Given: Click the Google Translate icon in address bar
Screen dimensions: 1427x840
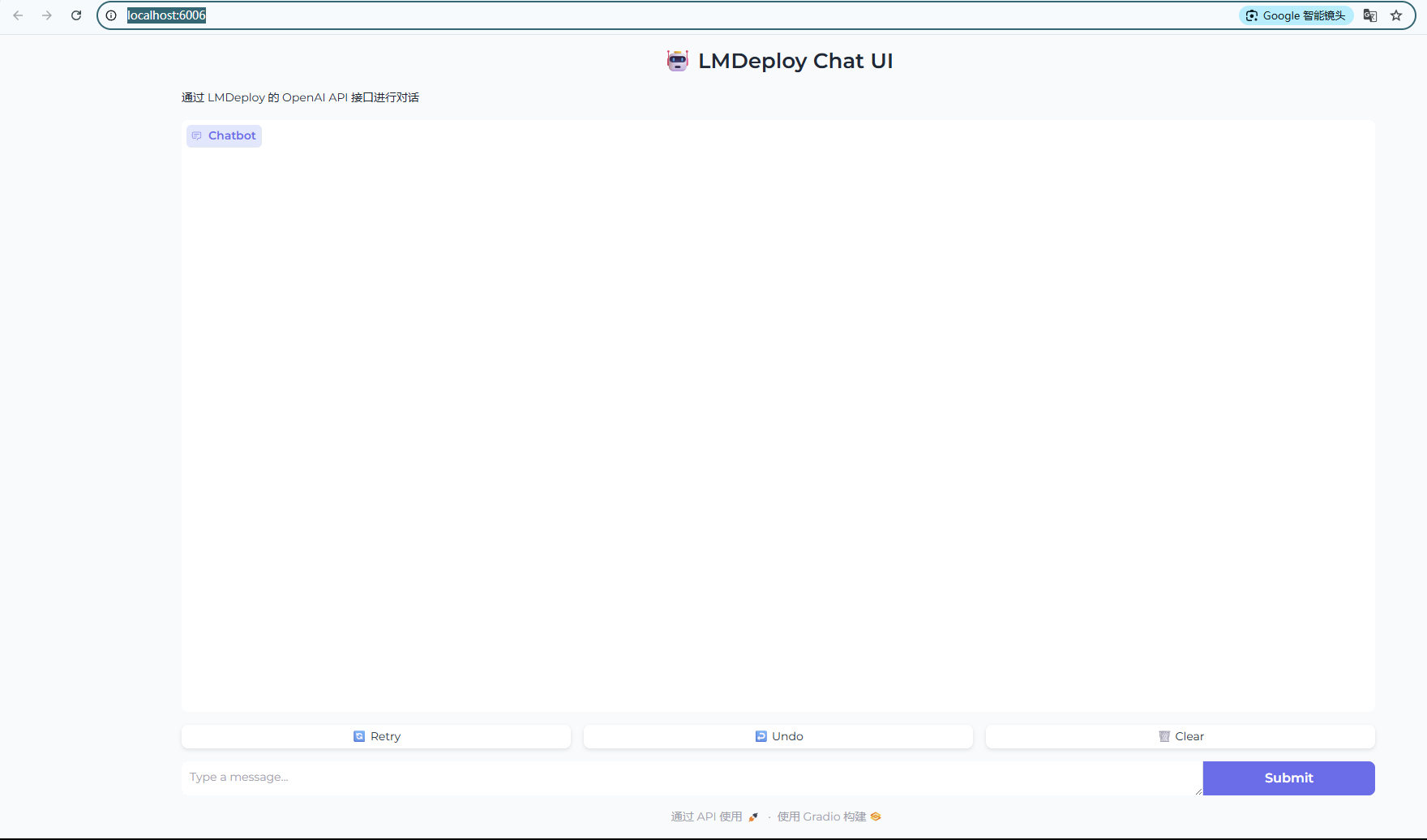Looking at the screenshot, I should tap(1369, 15).
